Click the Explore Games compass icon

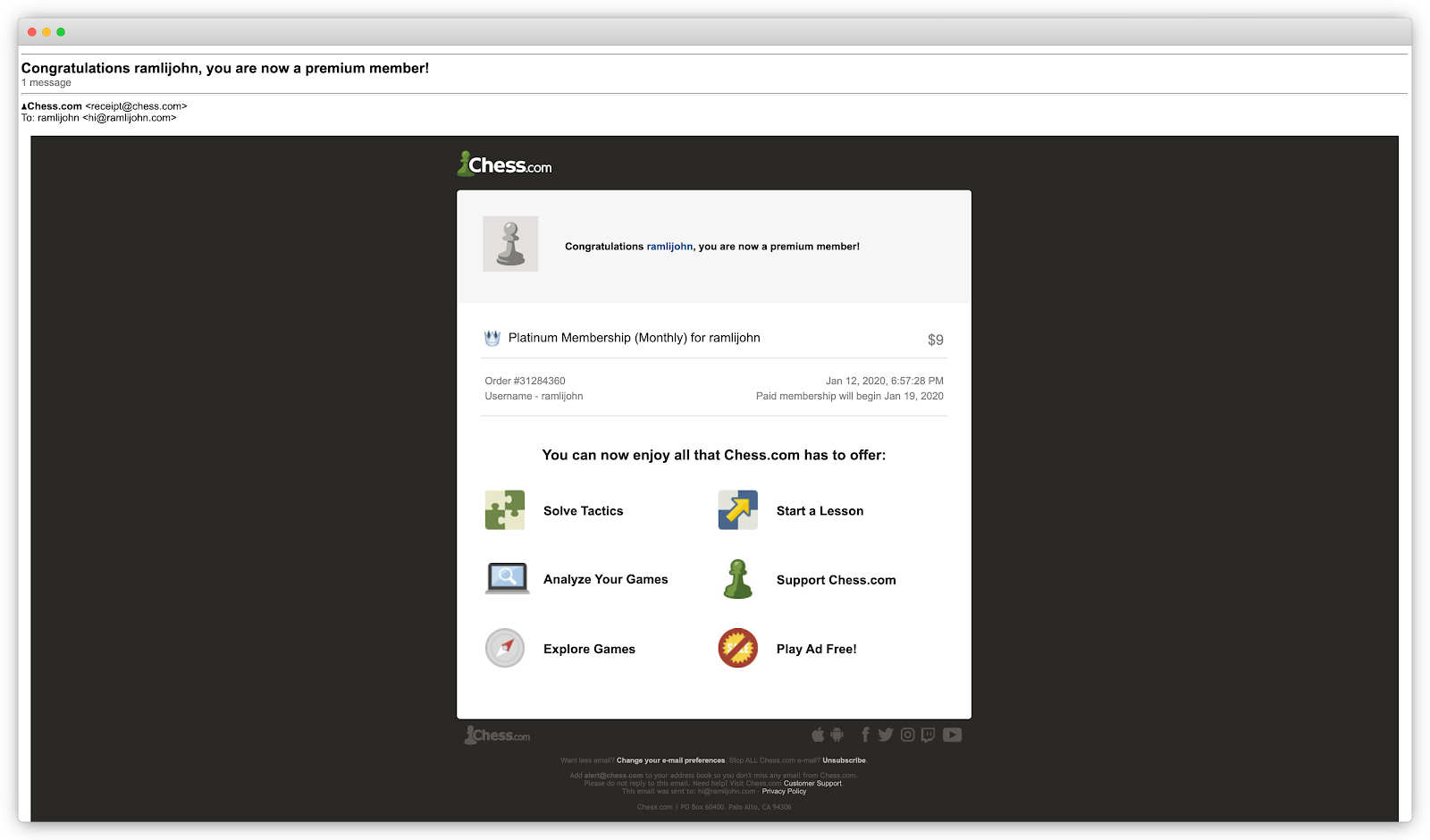tap(505, 648)
